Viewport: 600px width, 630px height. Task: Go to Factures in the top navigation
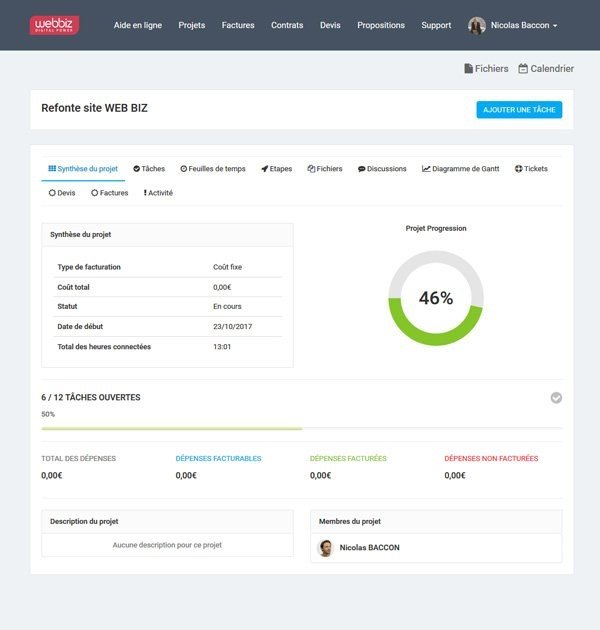[238, 25]
